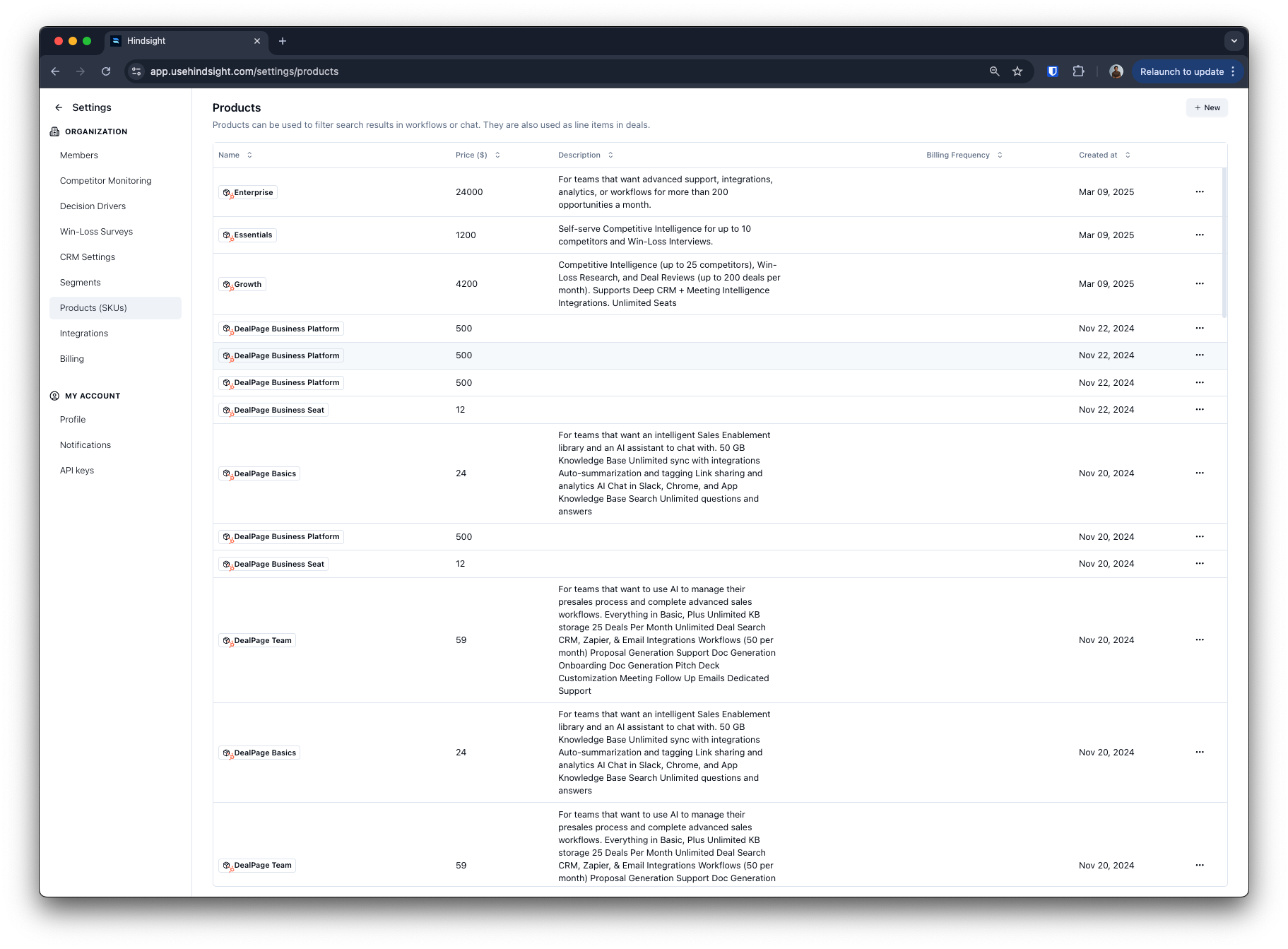The width and height of the screenshot is (1288, 949).
Task: Click the Growth product badge
Action: point(242,285)
